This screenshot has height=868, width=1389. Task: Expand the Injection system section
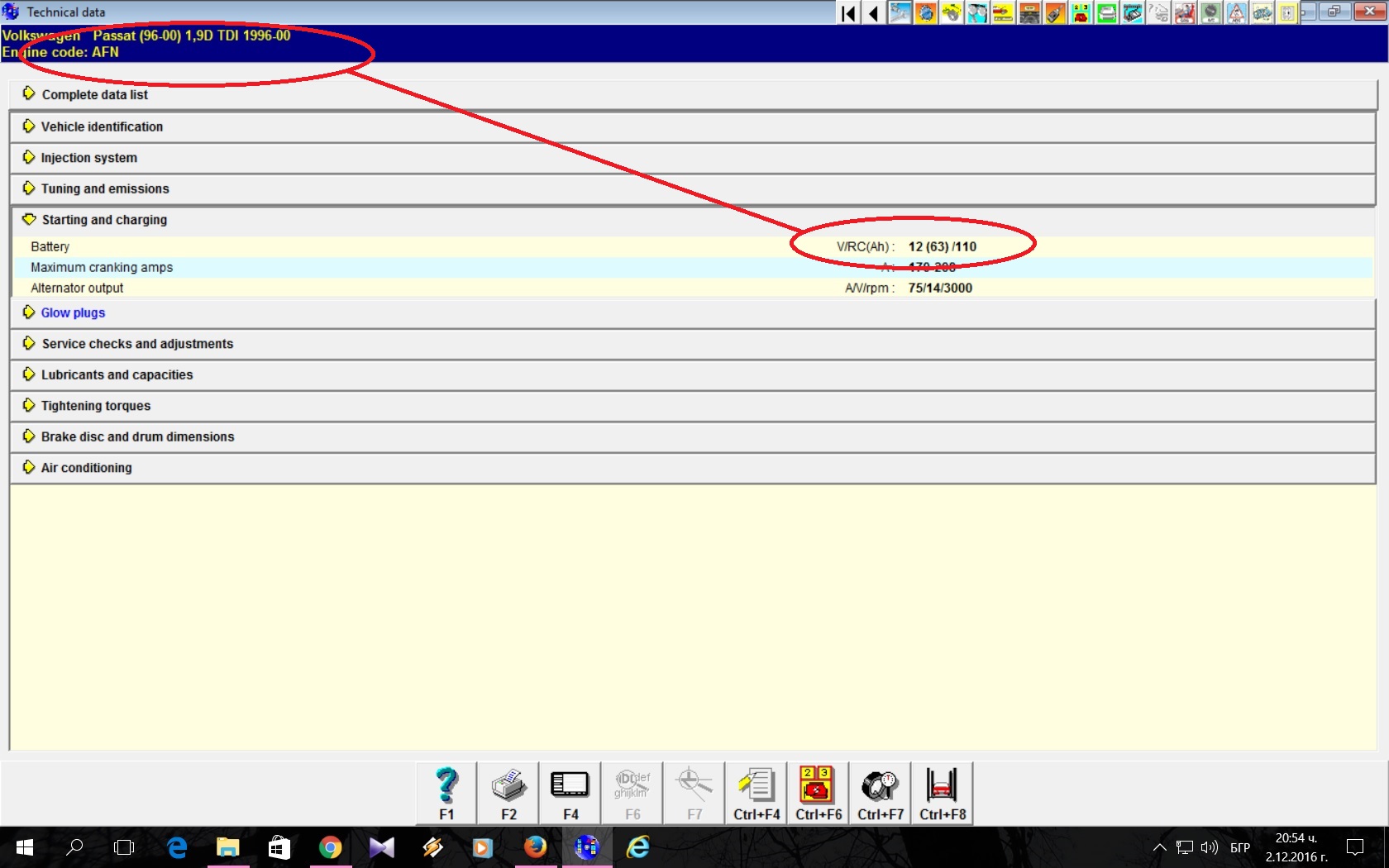pos(89,158)
